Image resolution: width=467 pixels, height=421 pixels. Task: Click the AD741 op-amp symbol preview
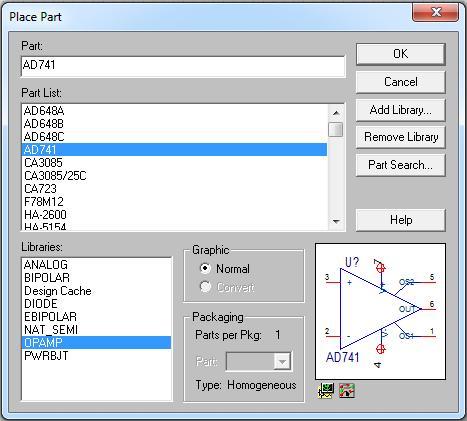click(x=380, y=311)
